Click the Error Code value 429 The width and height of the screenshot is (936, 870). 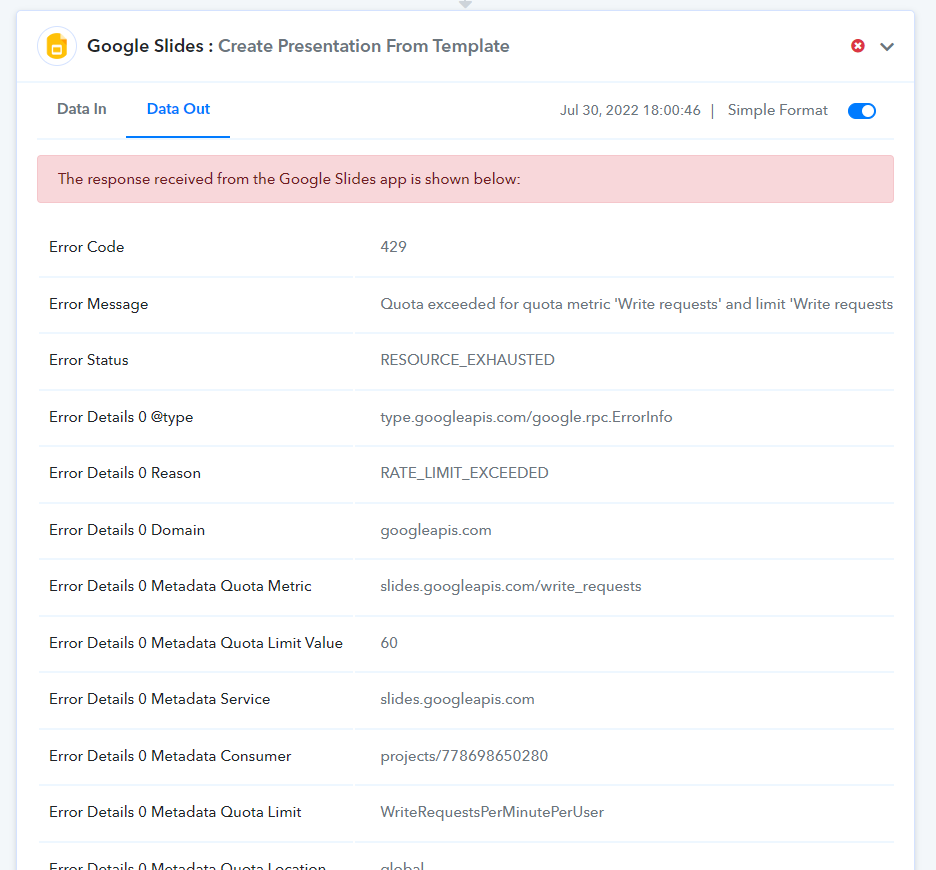pyautogui.click(x=393, y=247)
